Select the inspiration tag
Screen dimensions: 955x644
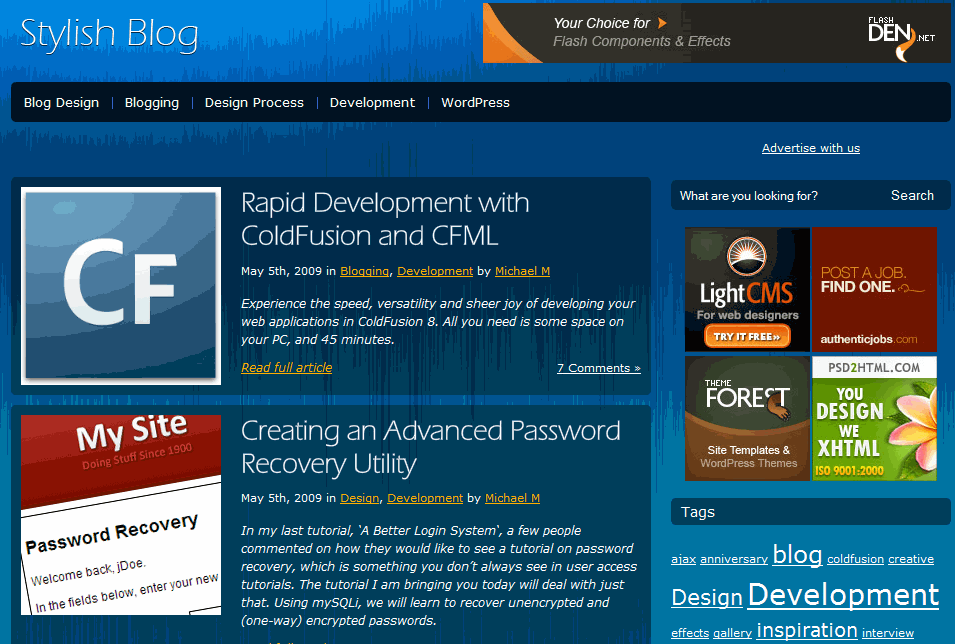tap(806, 630)
